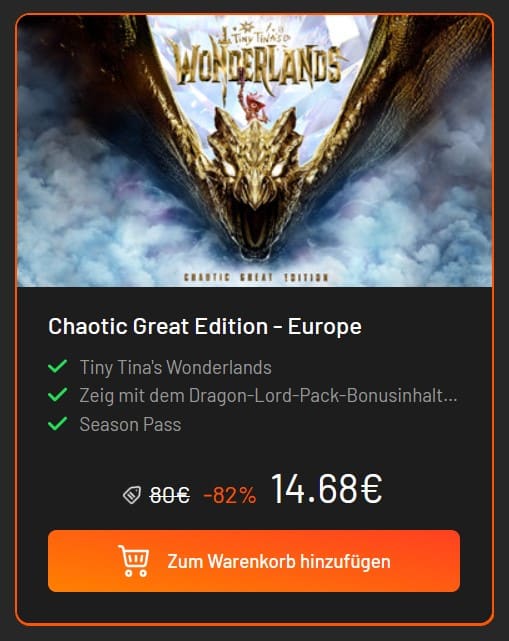509x641 pixels.
Task: Click the shopping cart icon
Action: click(x=133, y=561)
